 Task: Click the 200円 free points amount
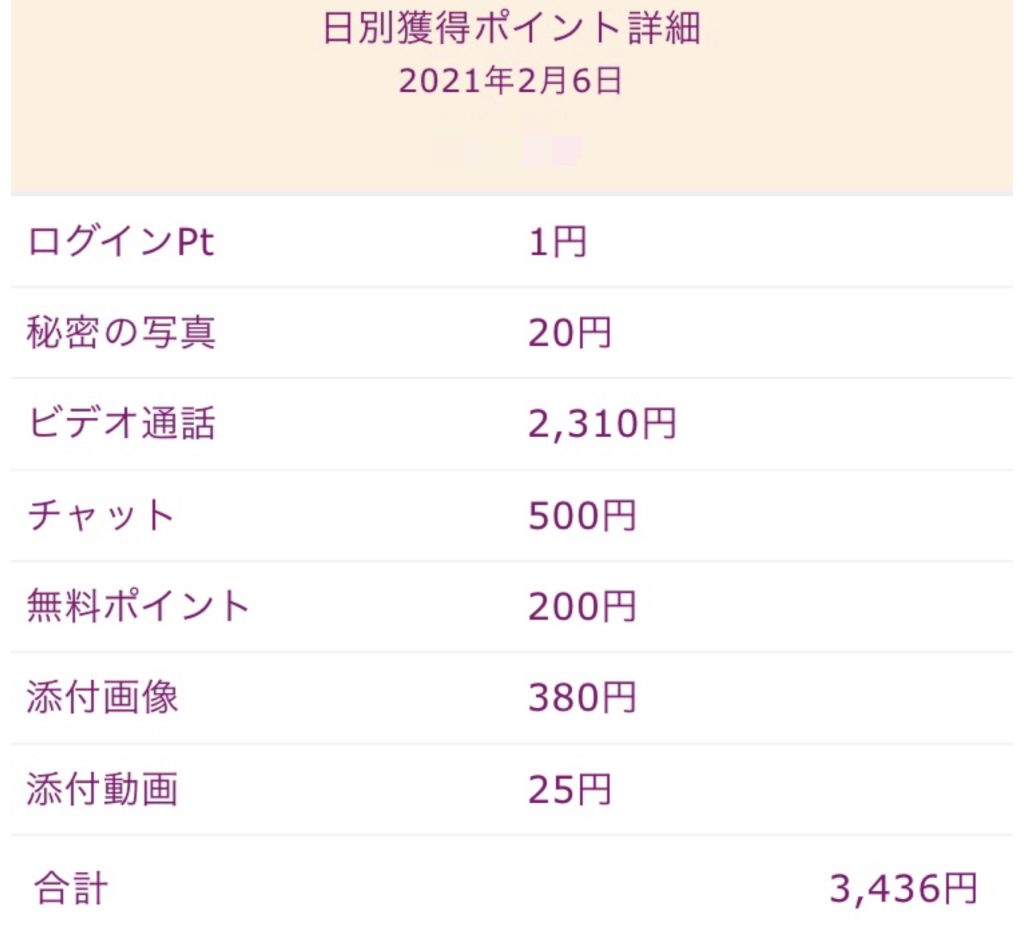tap(582, 606)
